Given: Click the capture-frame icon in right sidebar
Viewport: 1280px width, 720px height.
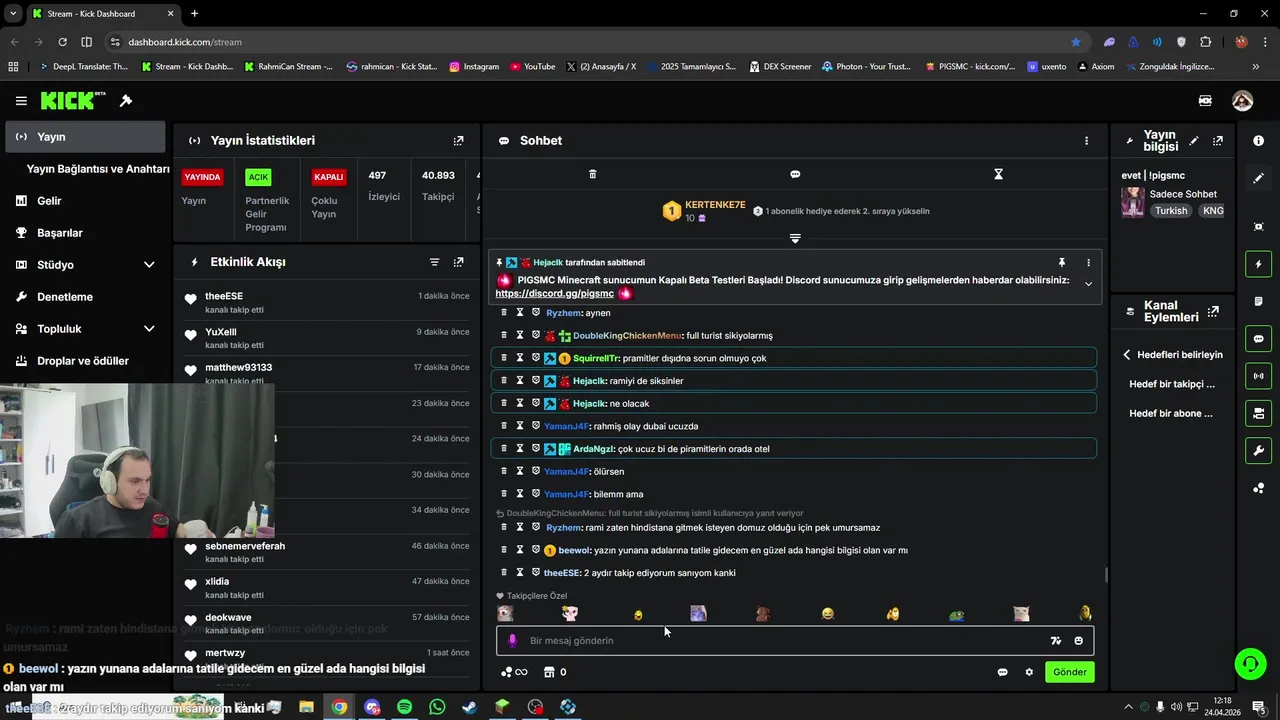Looking at the screenshot, I should coord(1258,227).
